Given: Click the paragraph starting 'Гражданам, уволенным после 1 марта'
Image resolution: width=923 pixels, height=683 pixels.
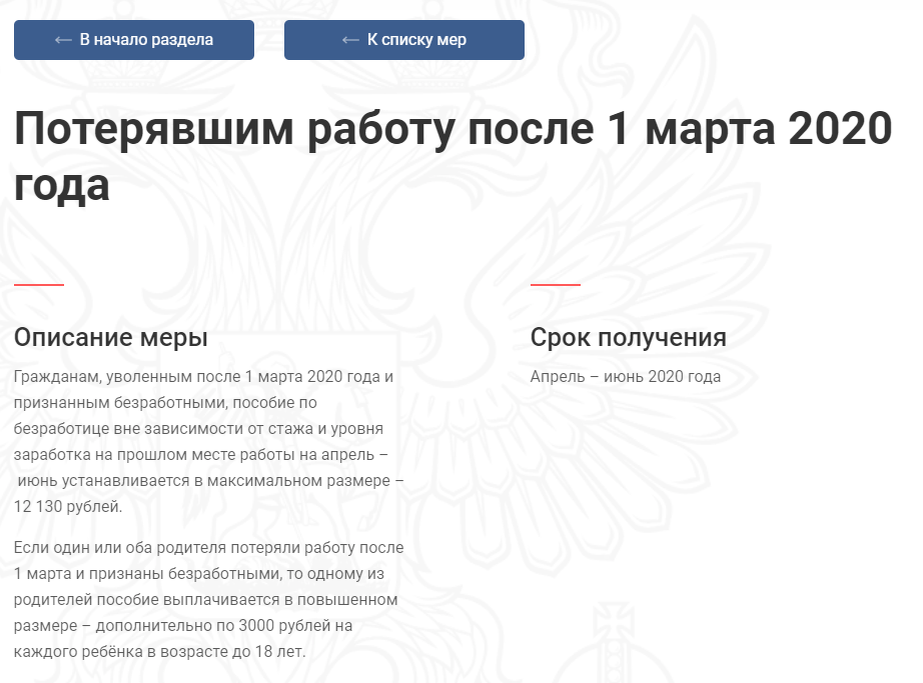Looking at the screenshot, I should 209,442.
